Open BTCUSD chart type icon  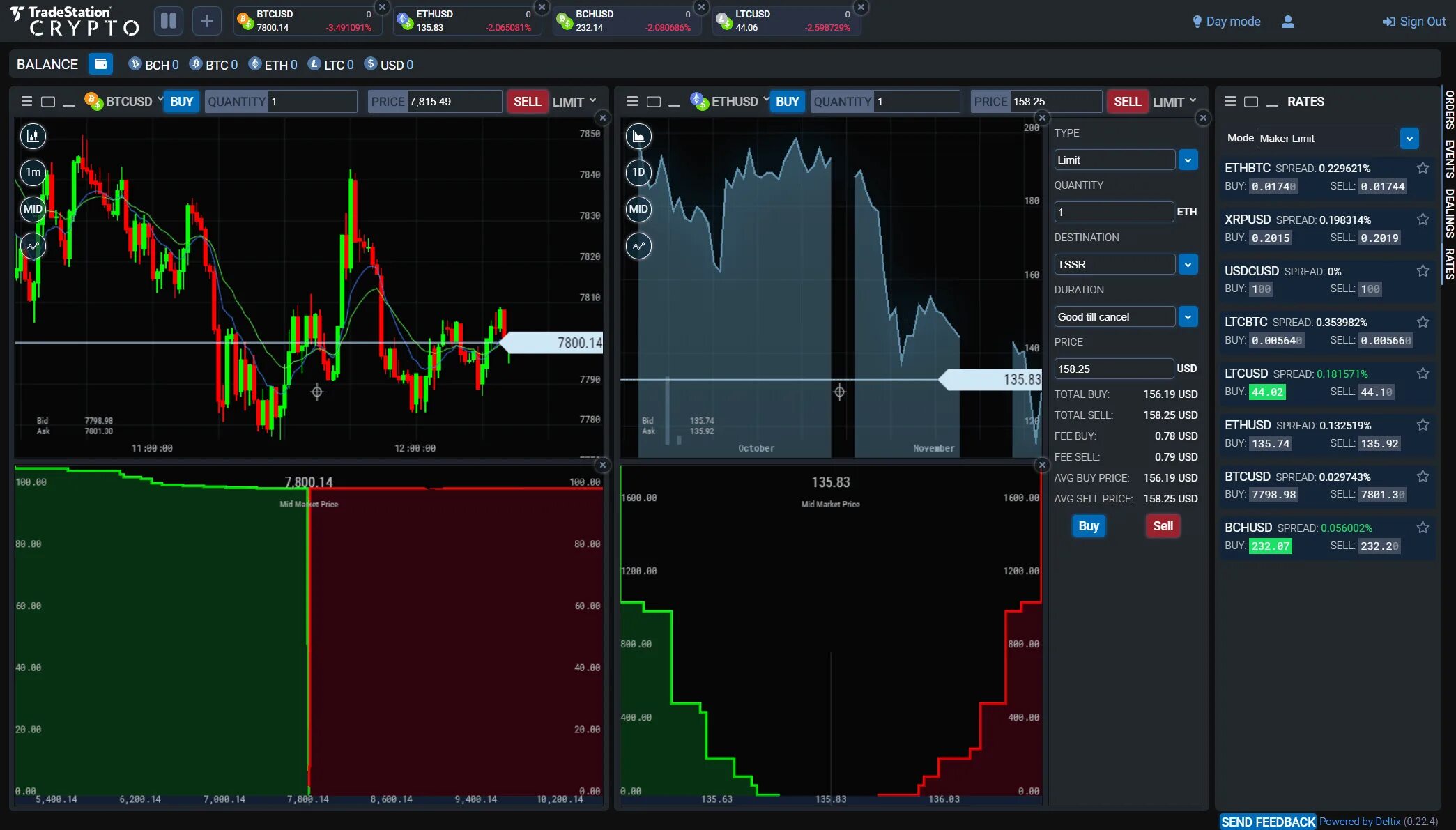(33, 136)
